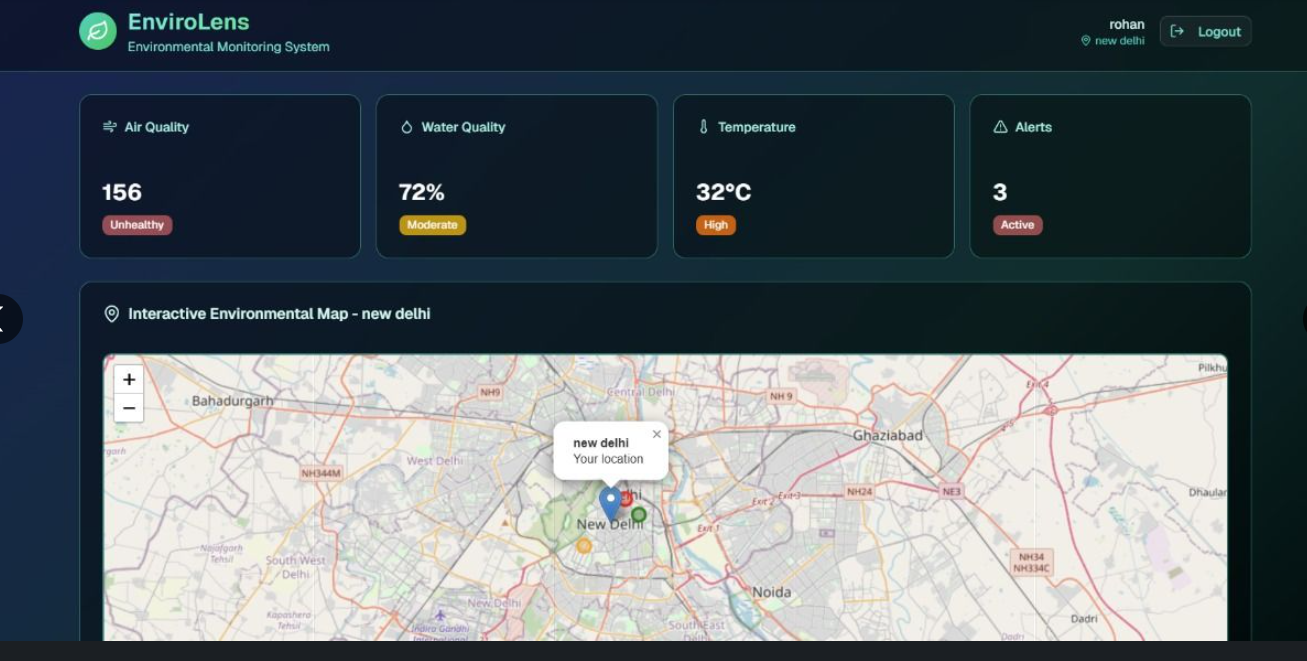Click the rohan username in header
Viewport: 1307px width, 661px height.
[1126, 24]
